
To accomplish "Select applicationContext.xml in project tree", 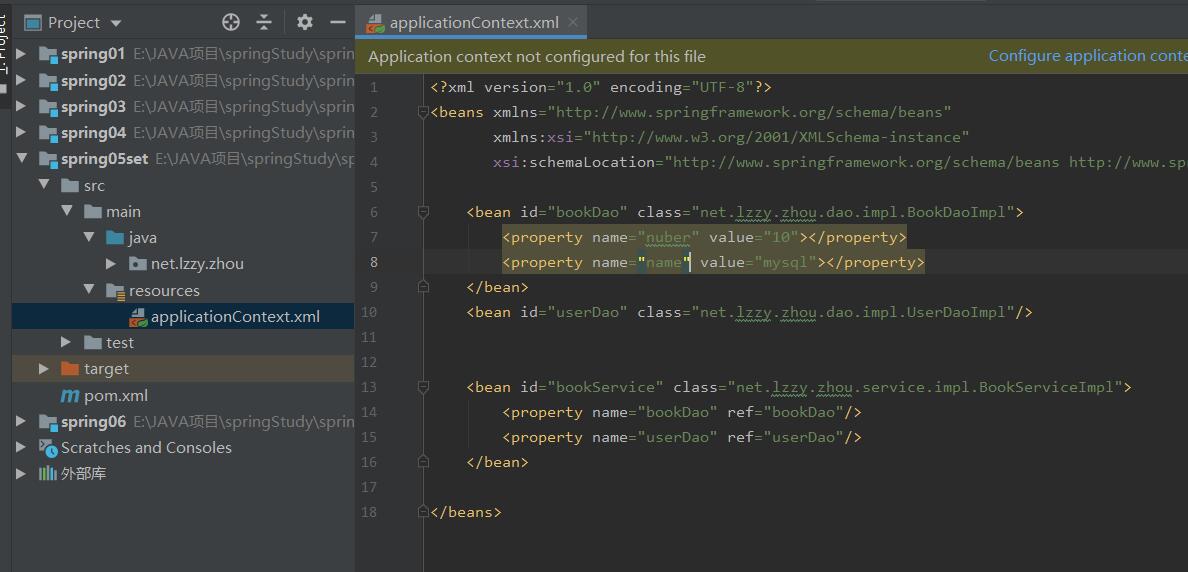I will click(235, 317).
